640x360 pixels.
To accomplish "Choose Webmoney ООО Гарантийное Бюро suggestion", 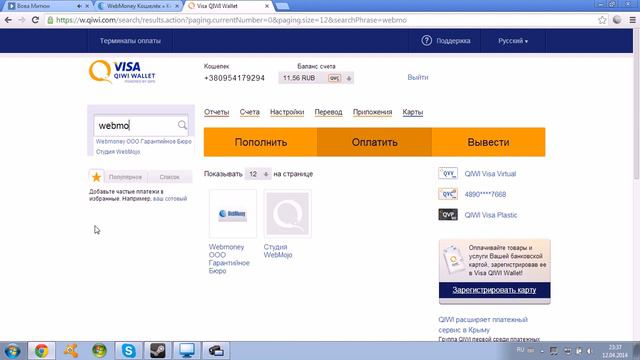I will tap(144, 141).
